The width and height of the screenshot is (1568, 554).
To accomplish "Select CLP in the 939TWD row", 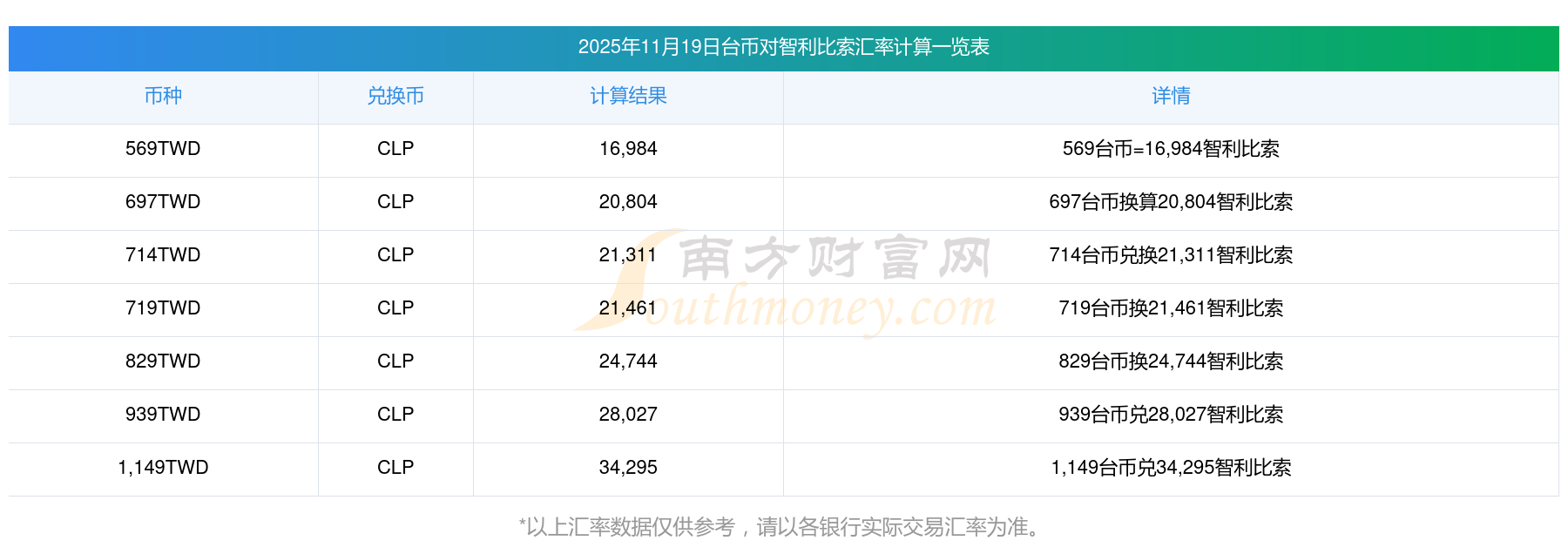I will point(395,415).
